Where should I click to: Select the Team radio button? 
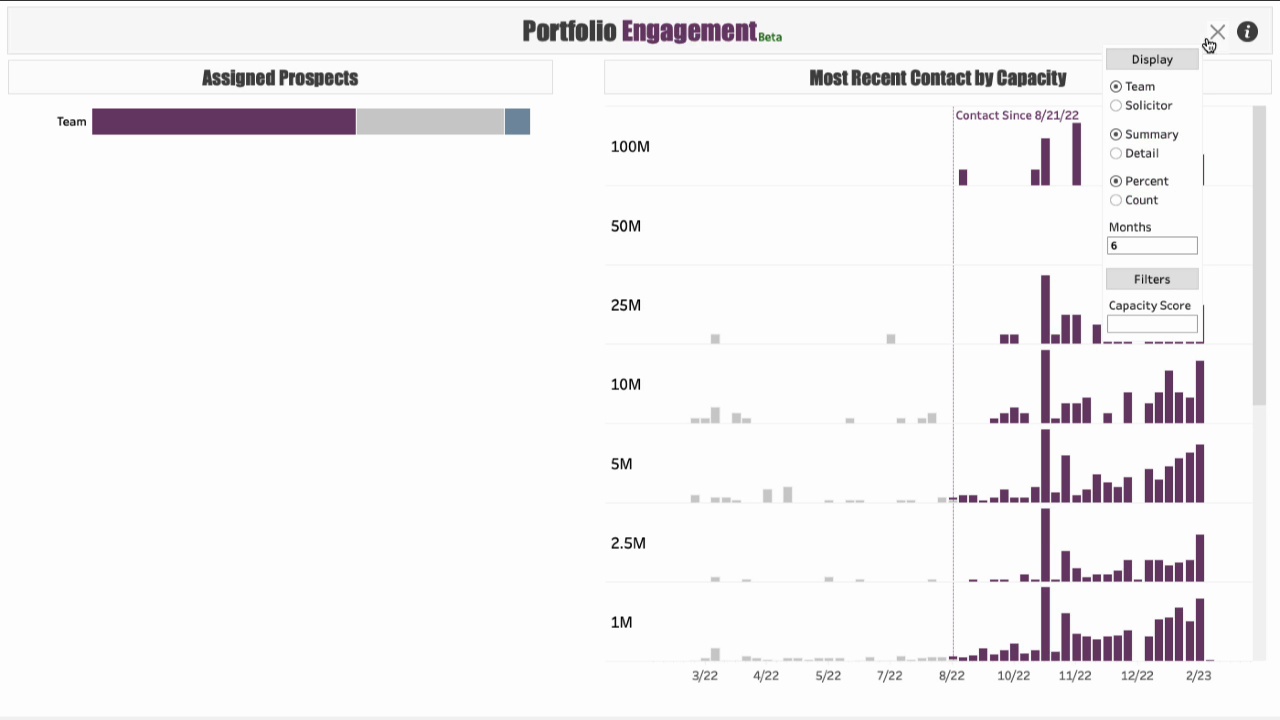click(1116, 87)
